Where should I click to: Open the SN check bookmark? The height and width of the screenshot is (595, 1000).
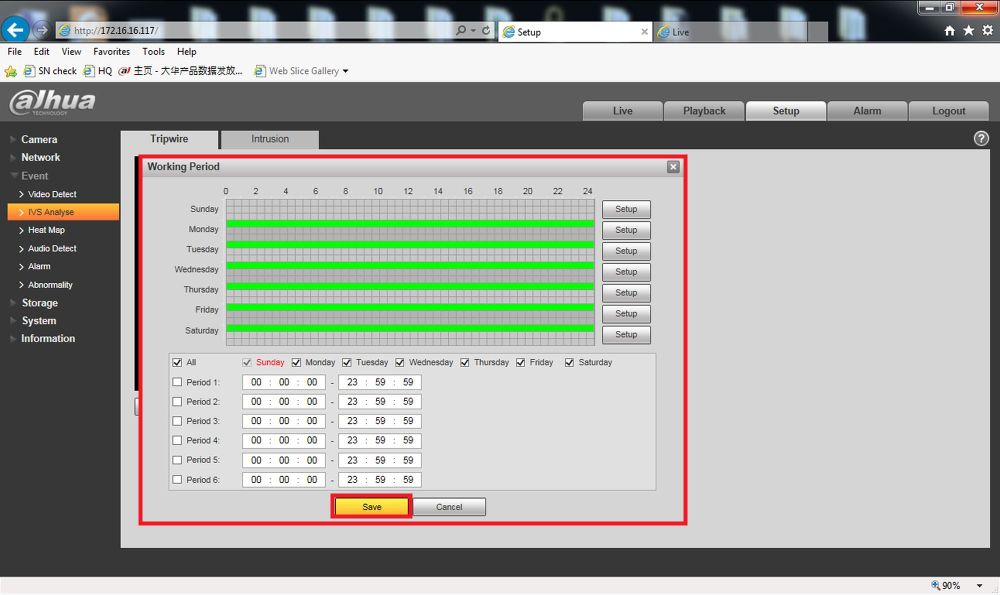(50, 71)
